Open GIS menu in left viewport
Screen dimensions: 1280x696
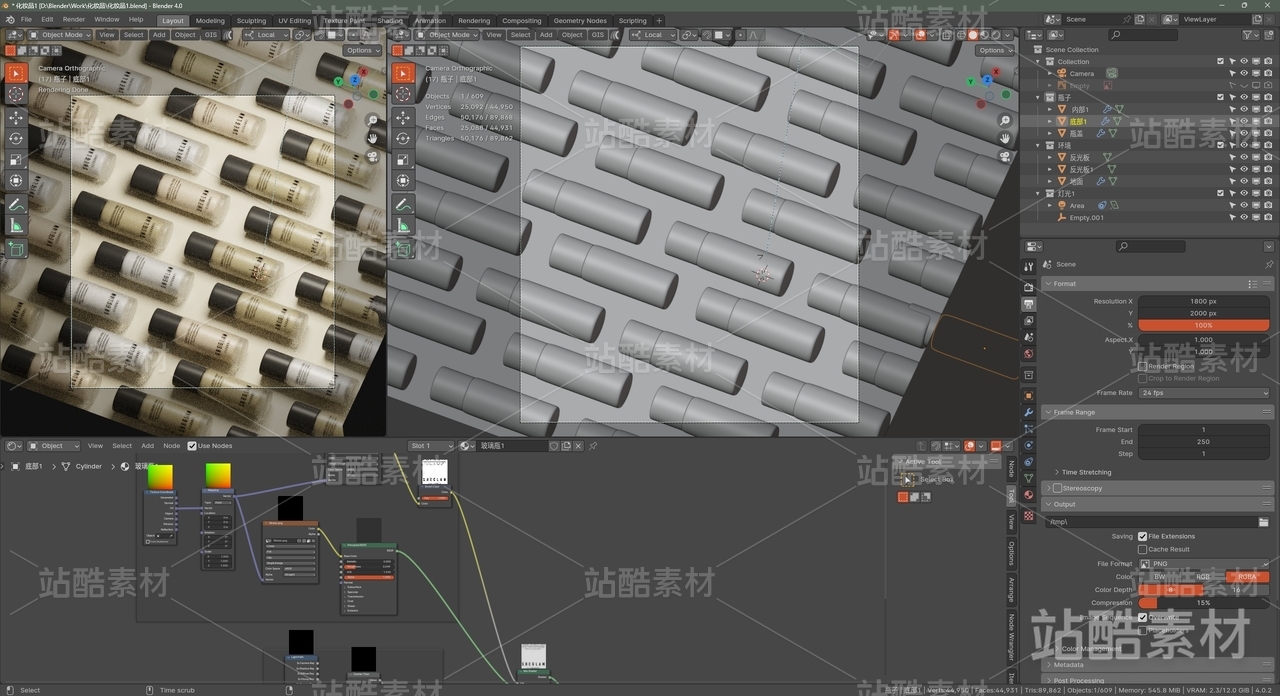[211, 35]
